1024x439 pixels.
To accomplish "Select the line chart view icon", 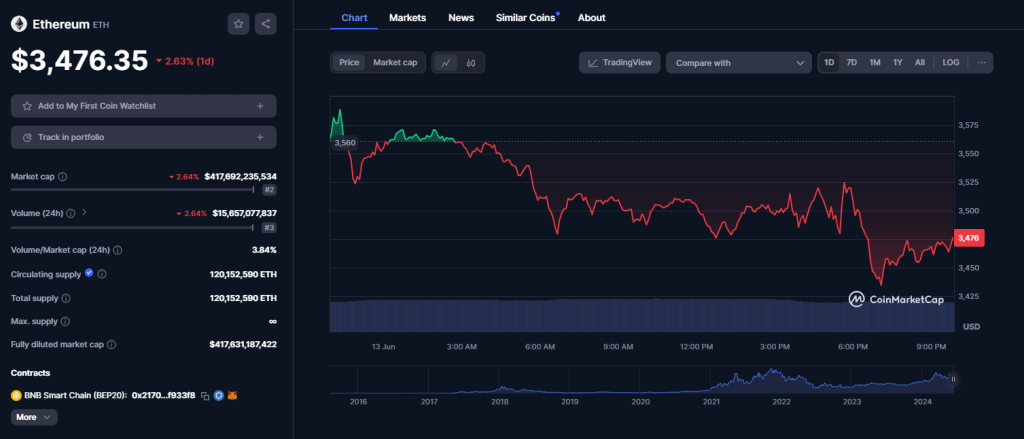I will (x=446, y=62).
